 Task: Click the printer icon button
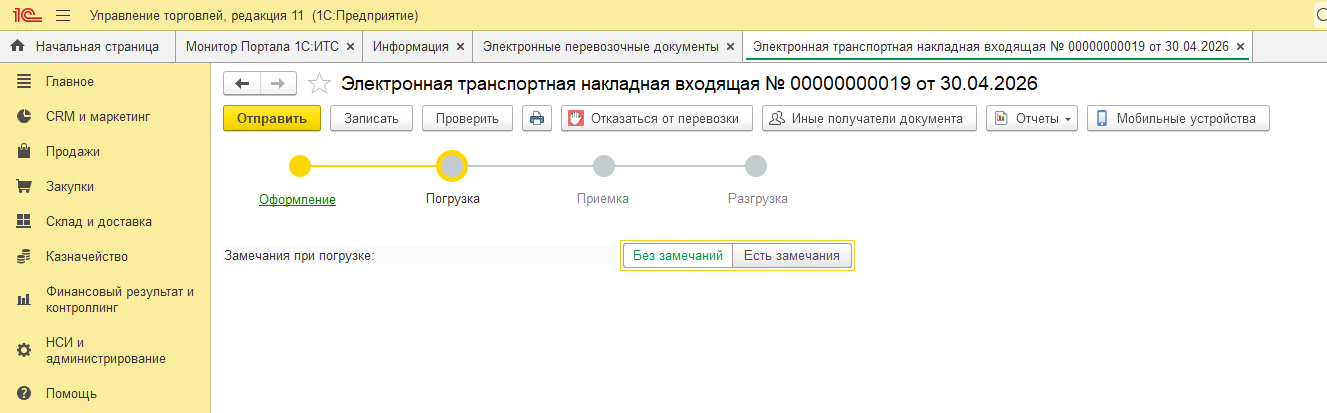point(537,118)
